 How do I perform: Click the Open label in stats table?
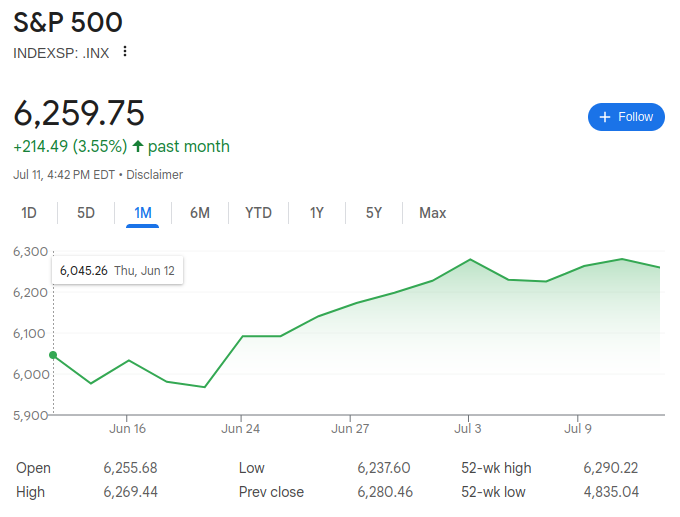click(33, 468)
